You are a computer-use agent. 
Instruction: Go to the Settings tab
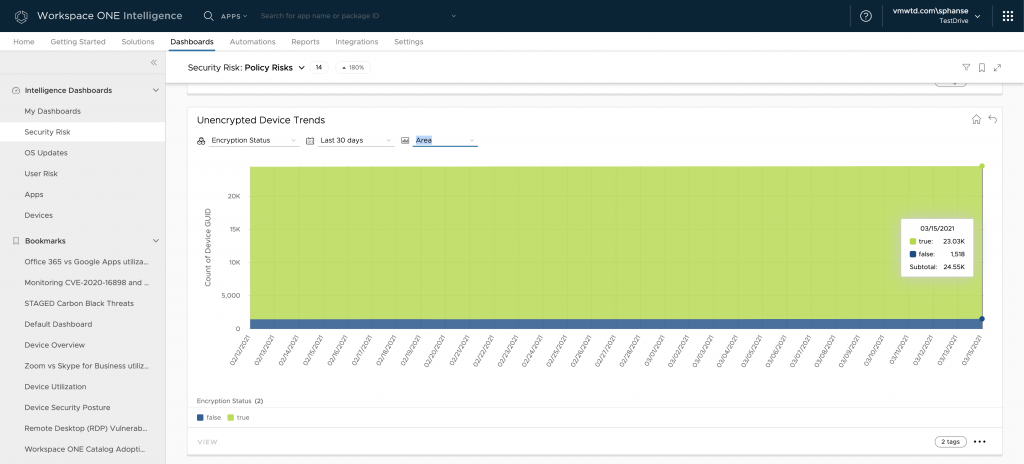(409, 42)
